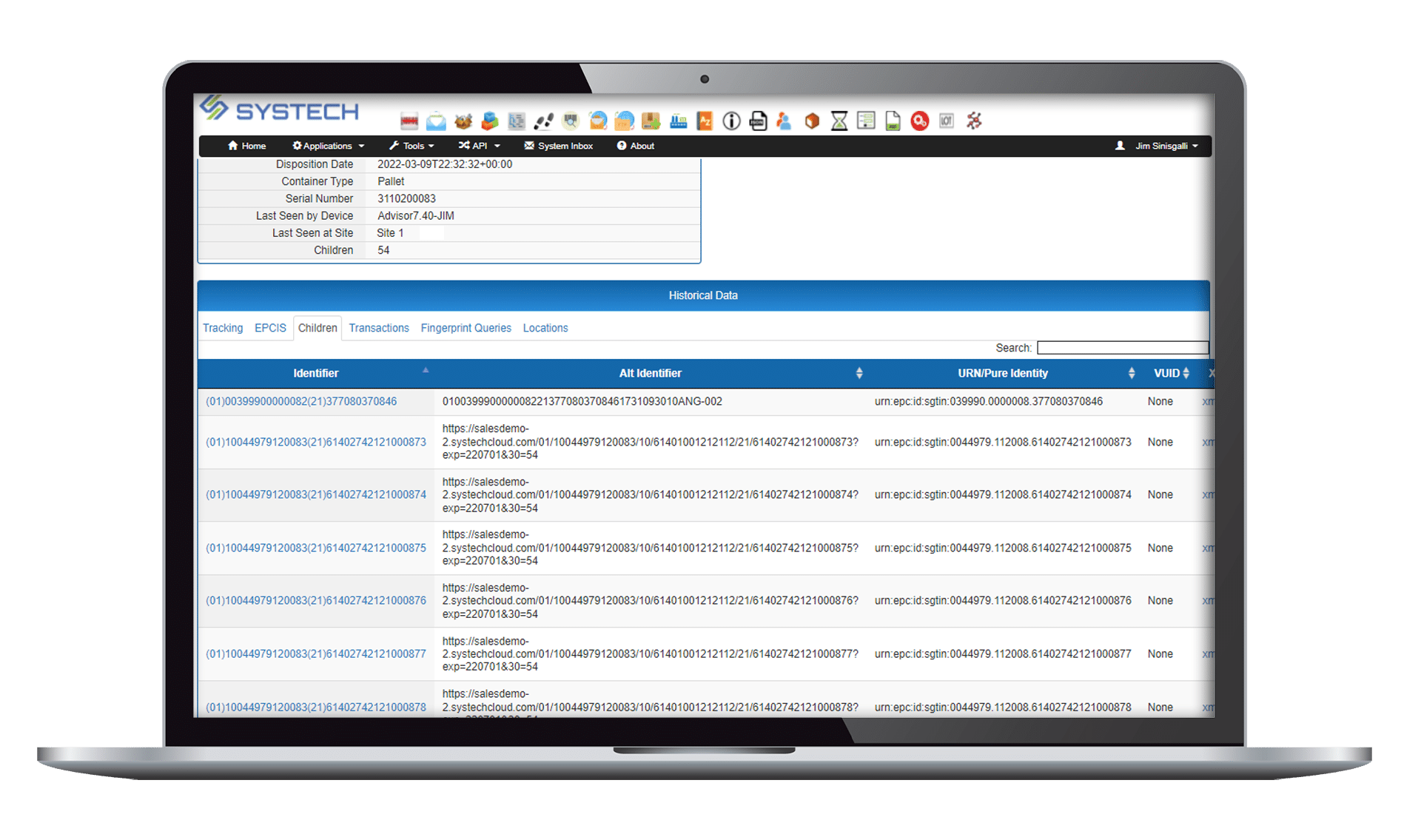Toggle sort on Alt Identifier column
The height and width of the screenshot is (840, 1421).
(x=859, y=373)
